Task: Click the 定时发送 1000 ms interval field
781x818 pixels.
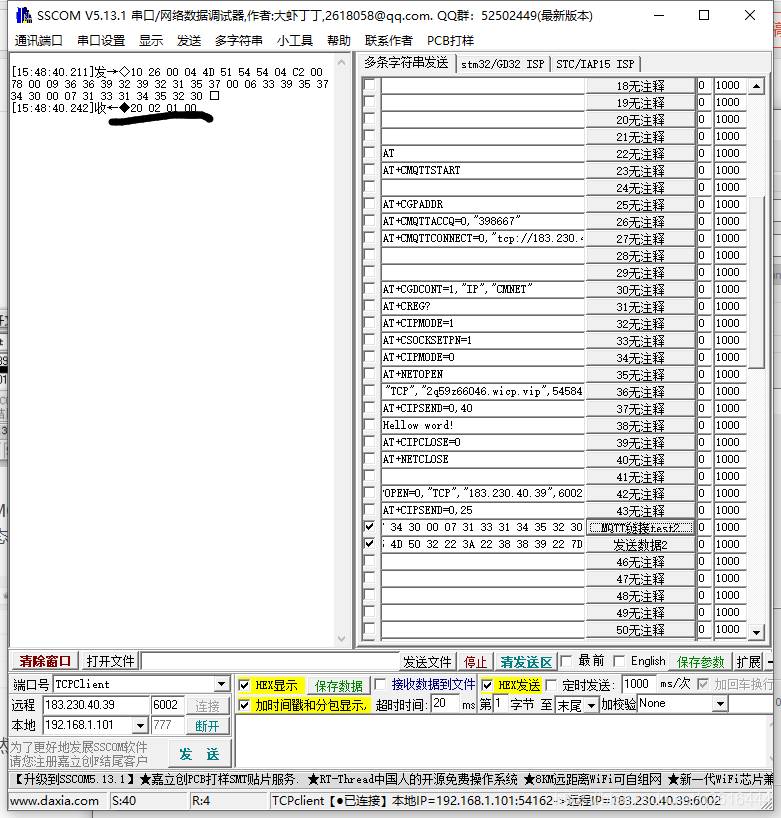Action: (639, 683)
